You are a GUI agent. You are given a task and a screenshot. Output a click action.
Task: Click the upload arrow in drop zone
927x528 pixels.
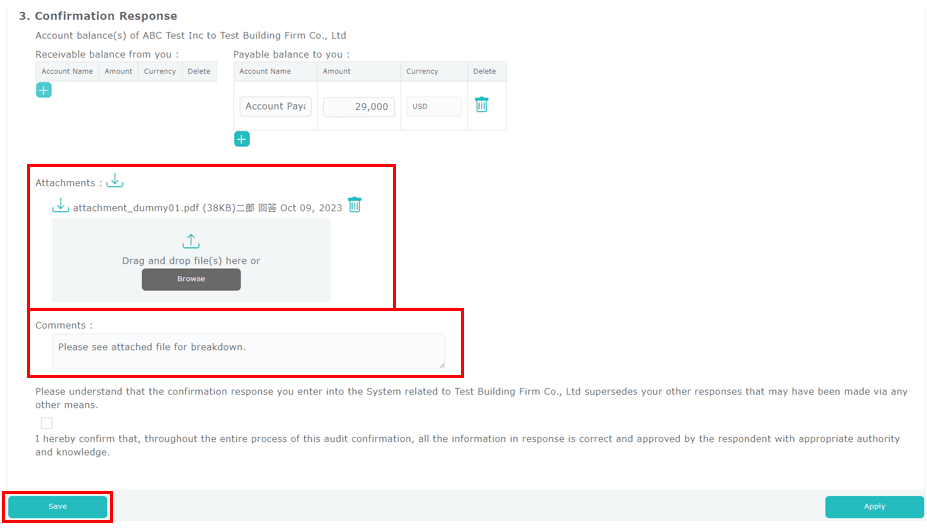pos(191,241)
